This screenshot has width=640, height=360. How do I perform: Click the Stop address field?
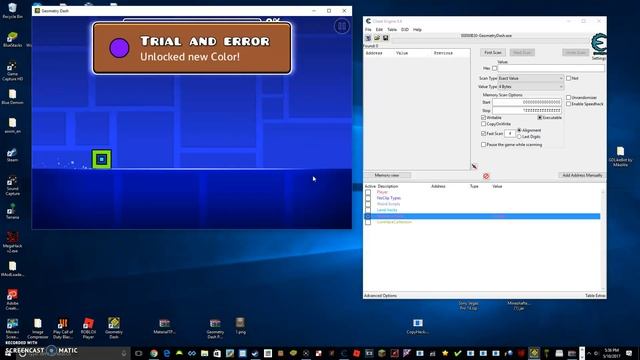527,110
